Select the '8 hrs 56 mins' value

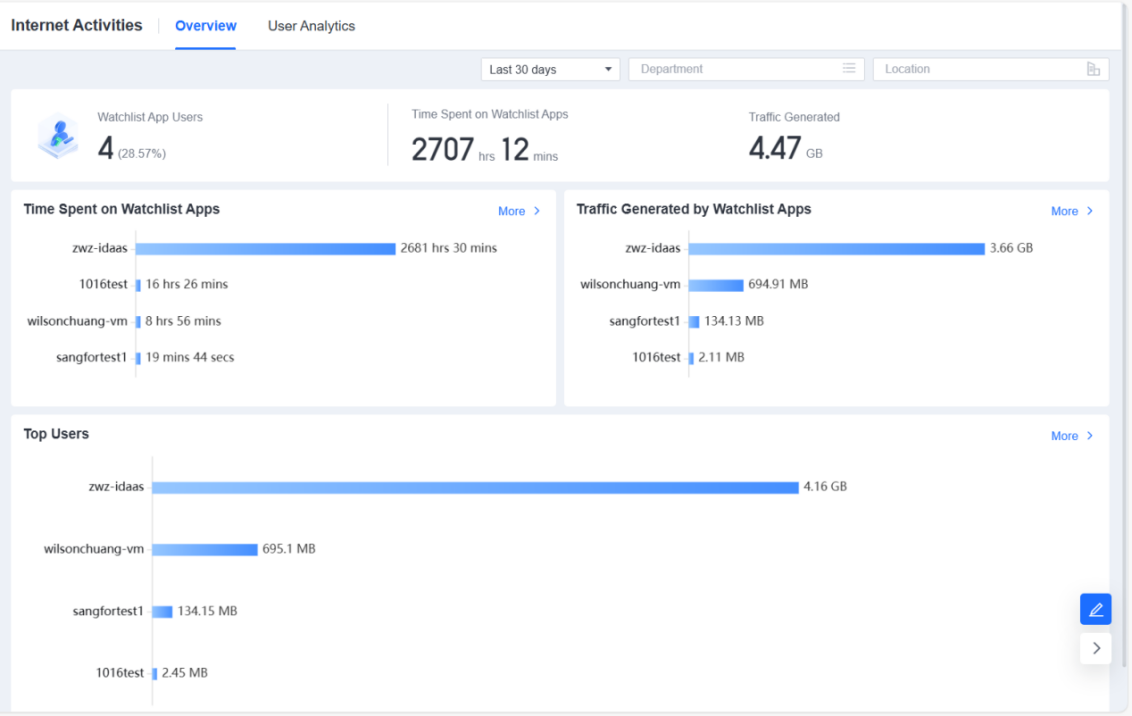coord(183,321)
